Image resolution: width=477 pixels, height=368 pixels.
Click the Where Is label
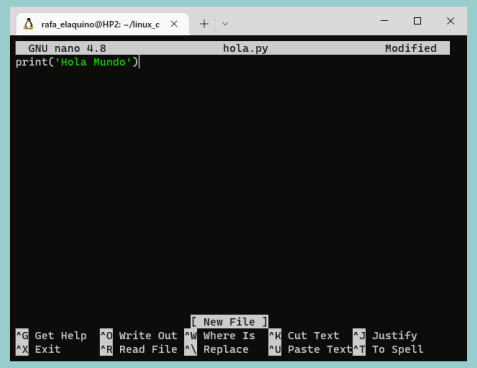point(229,335)
